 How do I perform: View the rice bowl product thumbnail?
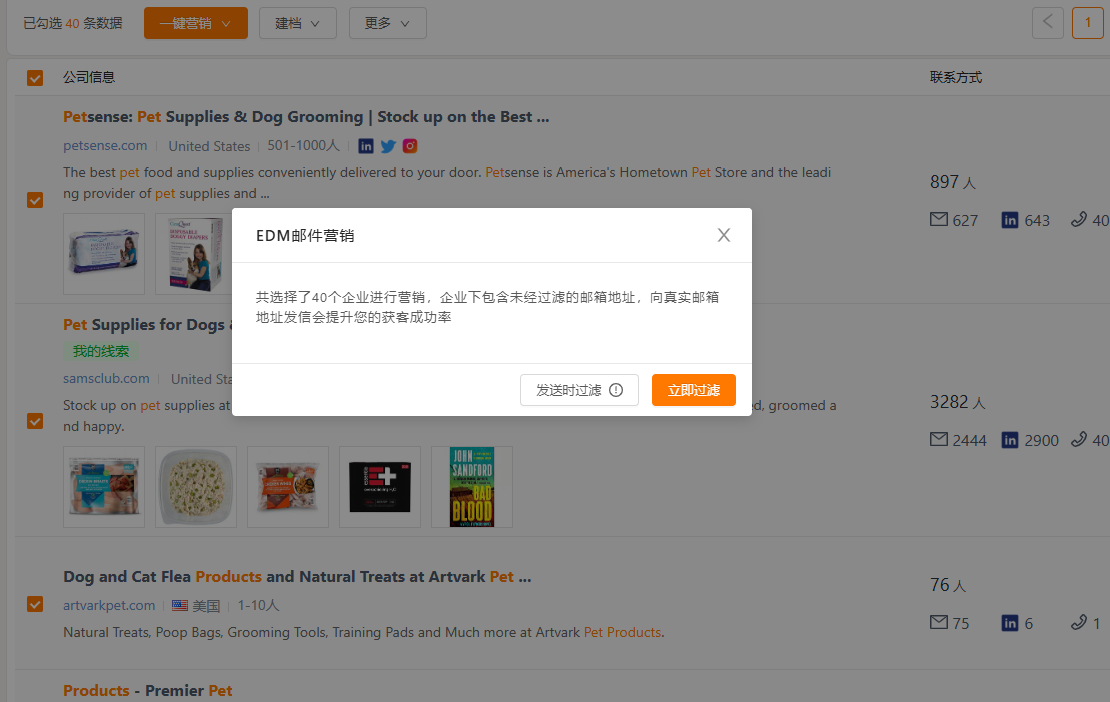click(x=196, y=487)
